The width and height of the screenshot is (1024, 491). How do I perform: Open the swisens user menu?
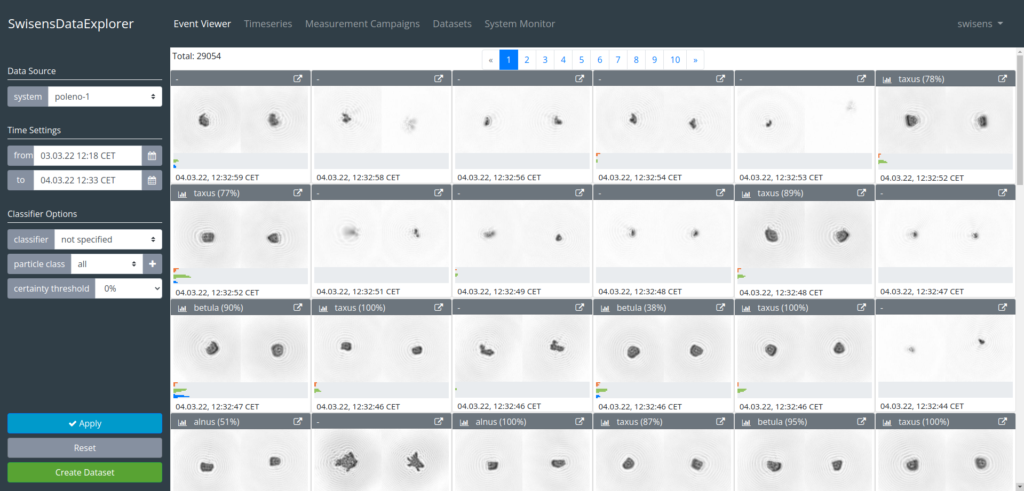980,24
